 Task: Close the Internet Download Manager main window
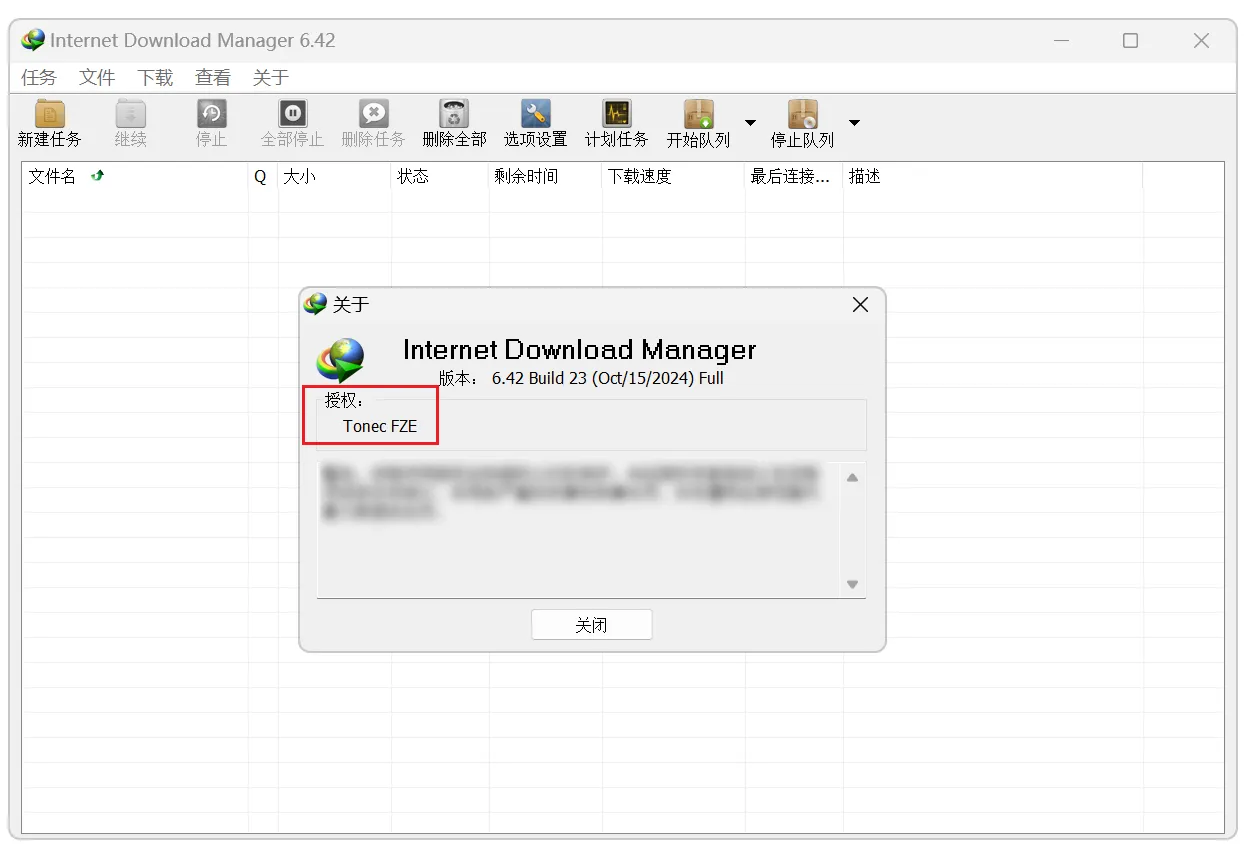pos(1202,41)
